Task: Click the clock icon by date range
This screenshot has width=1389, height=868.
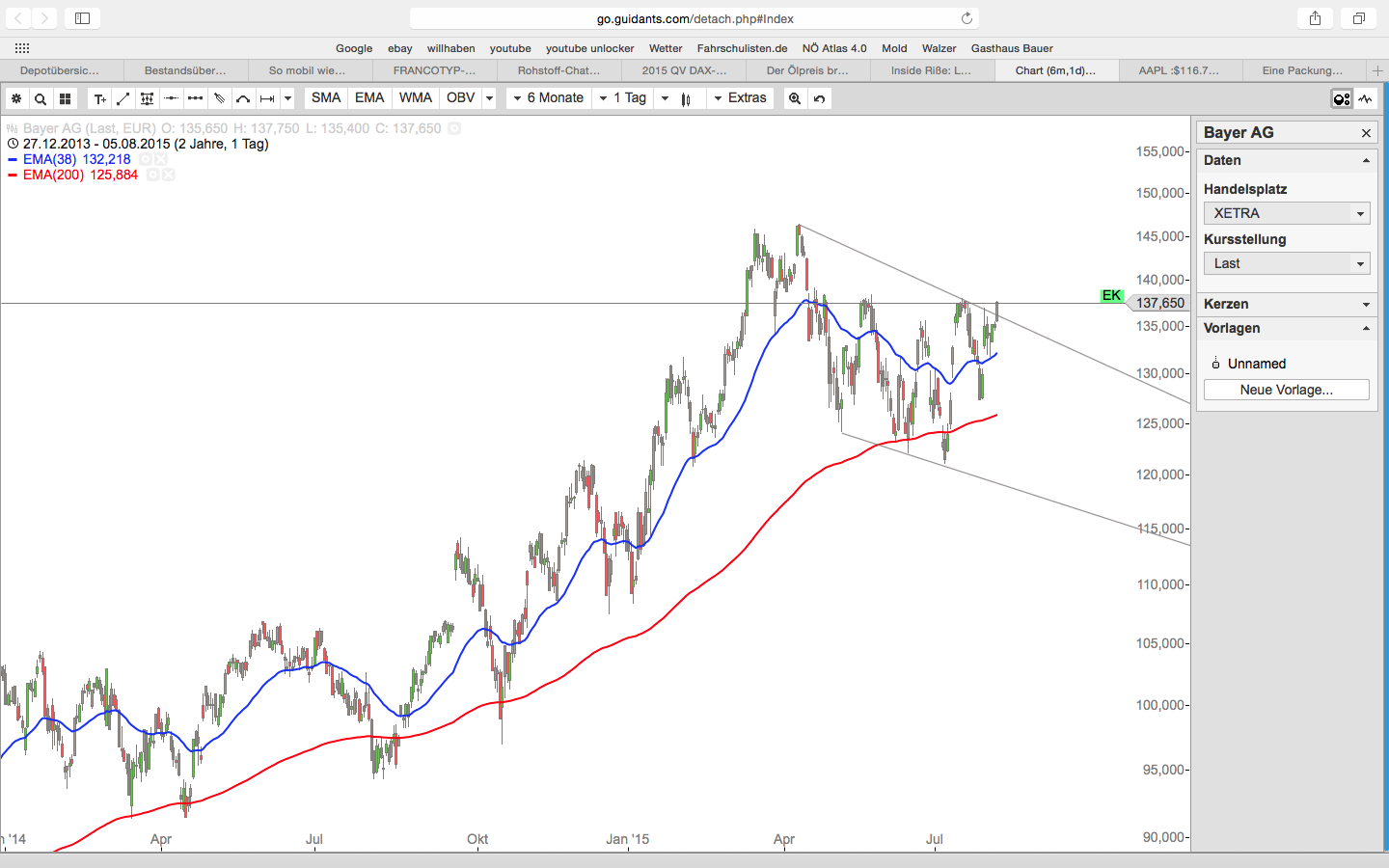Action: pyautogui.click(x=13, y=144)
